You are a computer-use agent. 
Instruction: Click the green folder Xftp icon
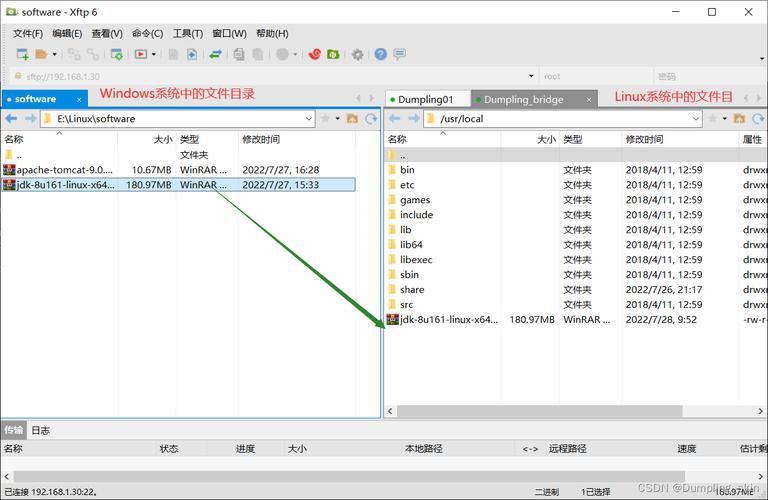pos(334,54)
